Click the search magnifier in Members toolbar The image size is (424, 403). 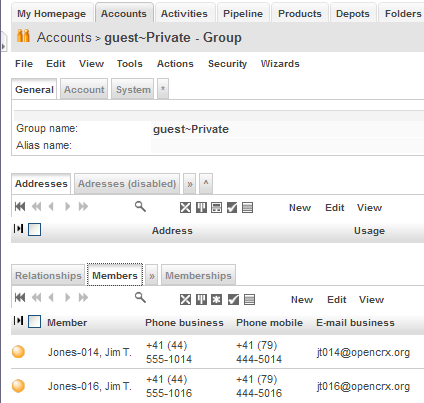[140, 297]
